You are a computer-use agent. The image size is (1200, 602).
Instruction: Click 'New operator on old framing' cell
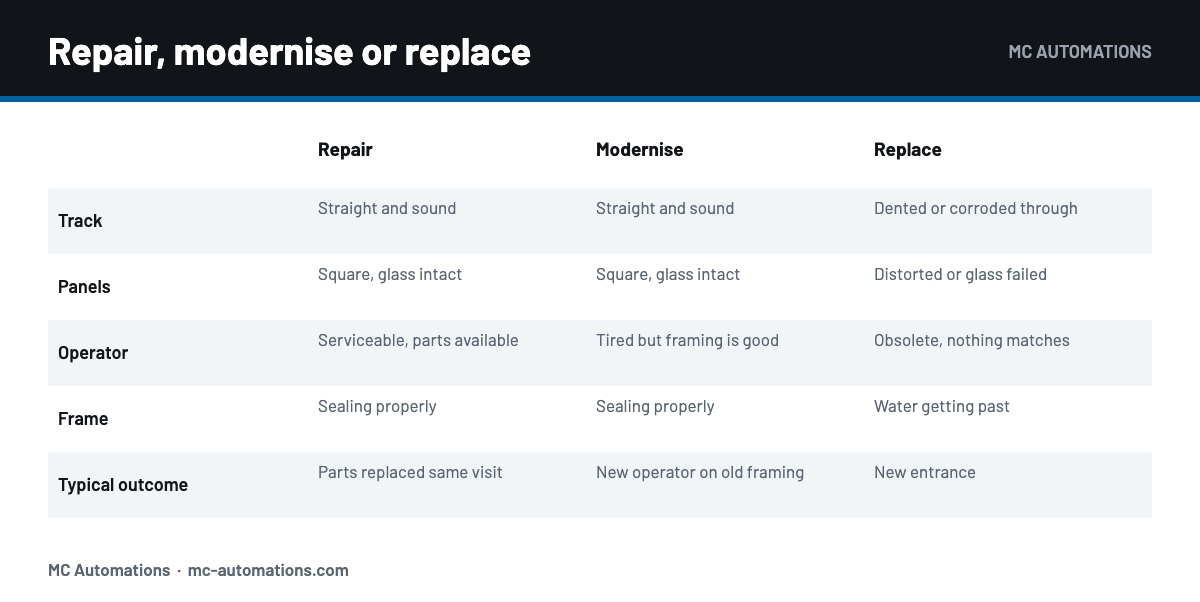pyautogui.click(x=700, y=473)
